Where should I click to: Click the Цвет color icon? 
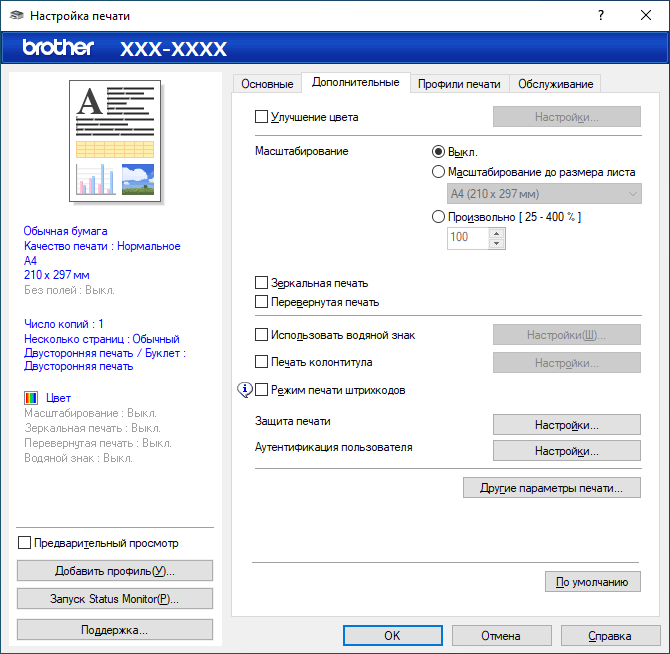pos(31,398)
